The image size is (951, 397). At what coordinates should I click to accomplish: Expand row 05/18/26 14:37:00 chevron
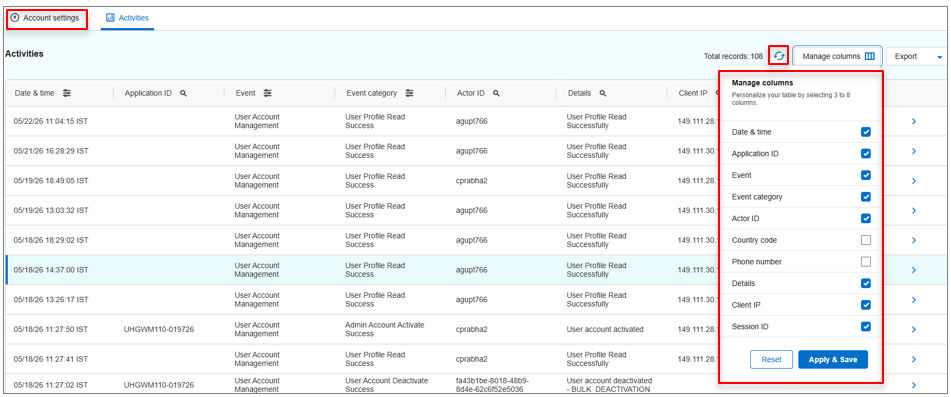click(913, 270)
